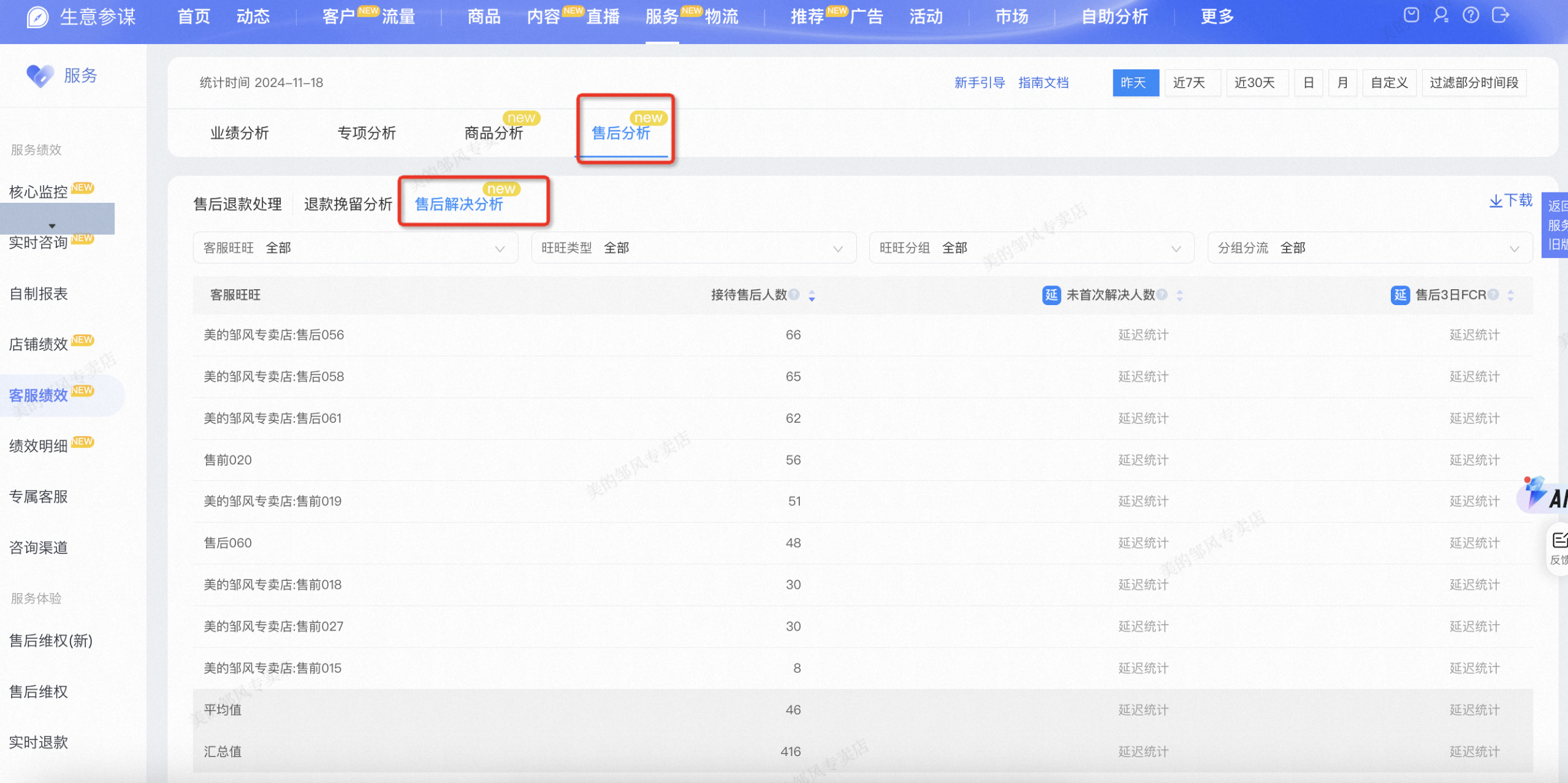Screen dimensions: 1568x783
Task: Toggle 过滤部分时间段 option
Action: [1474, 83]
